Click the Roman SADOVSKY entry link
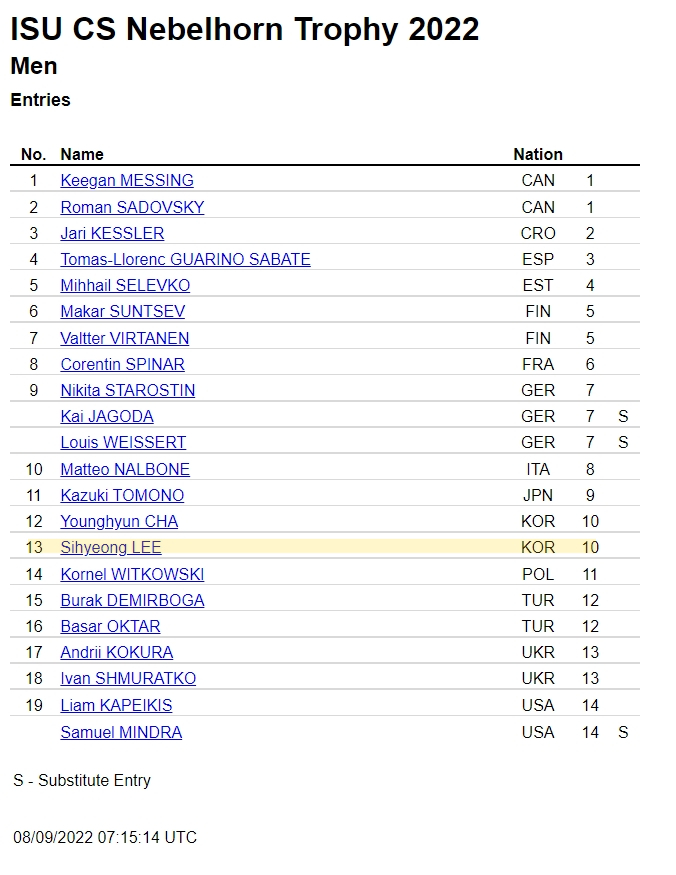The width and height of the screenshot is (676, 875). pyautogui.click(x=132, y=207)
